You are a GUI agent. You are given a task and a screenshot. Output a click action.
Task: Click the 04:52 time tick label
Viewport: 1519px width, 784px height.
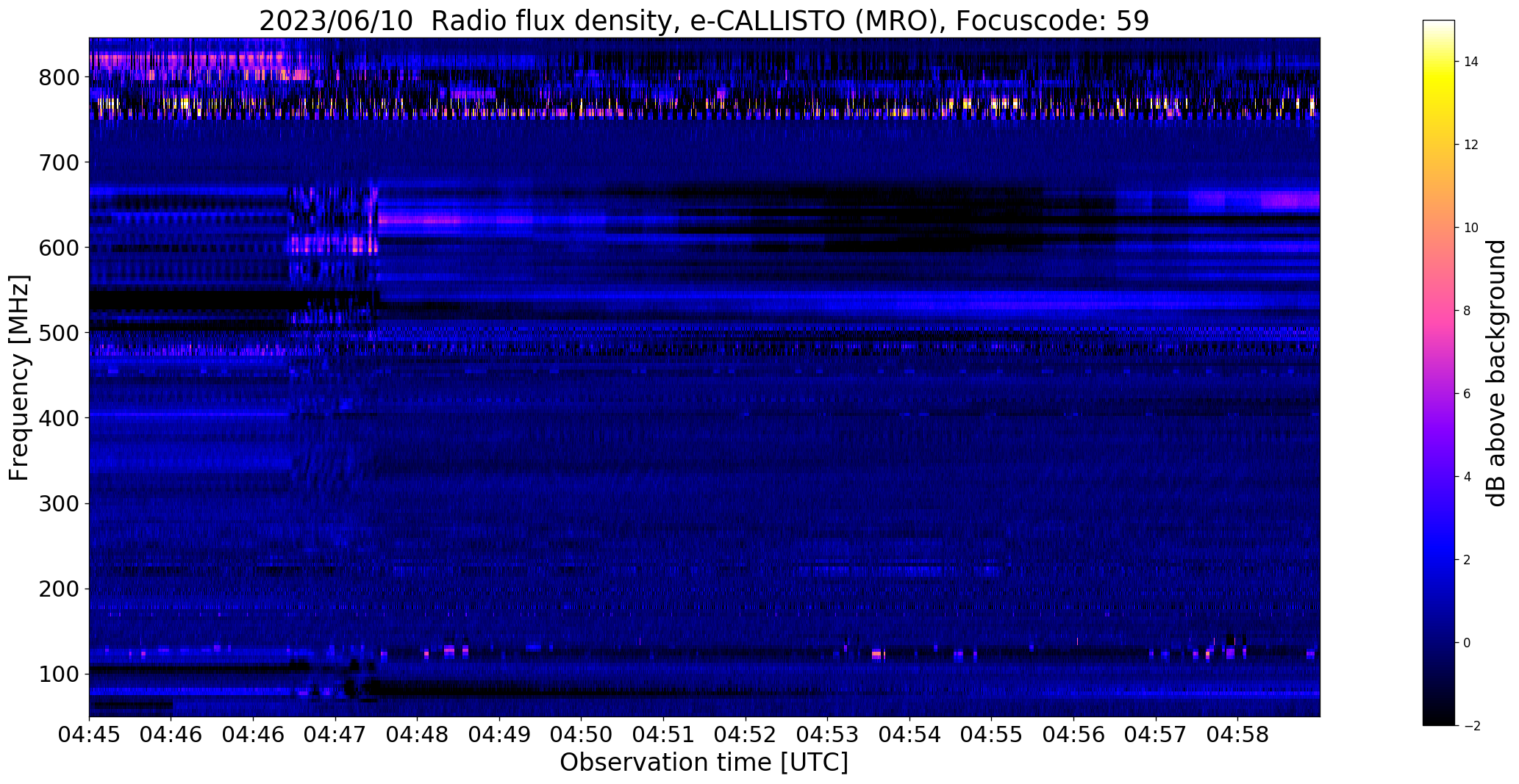click(746, 734)
